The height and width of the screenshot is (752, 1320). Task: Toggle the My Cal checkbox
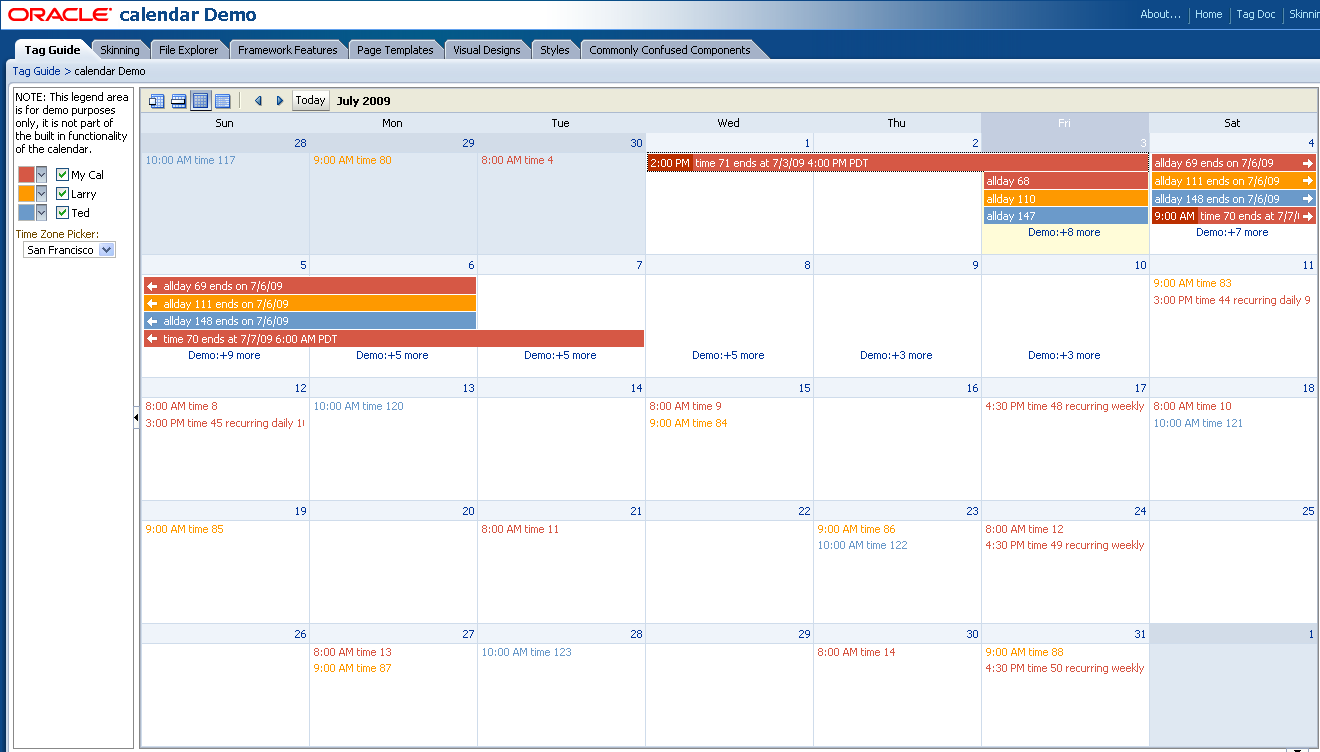[x=62, y=175]
